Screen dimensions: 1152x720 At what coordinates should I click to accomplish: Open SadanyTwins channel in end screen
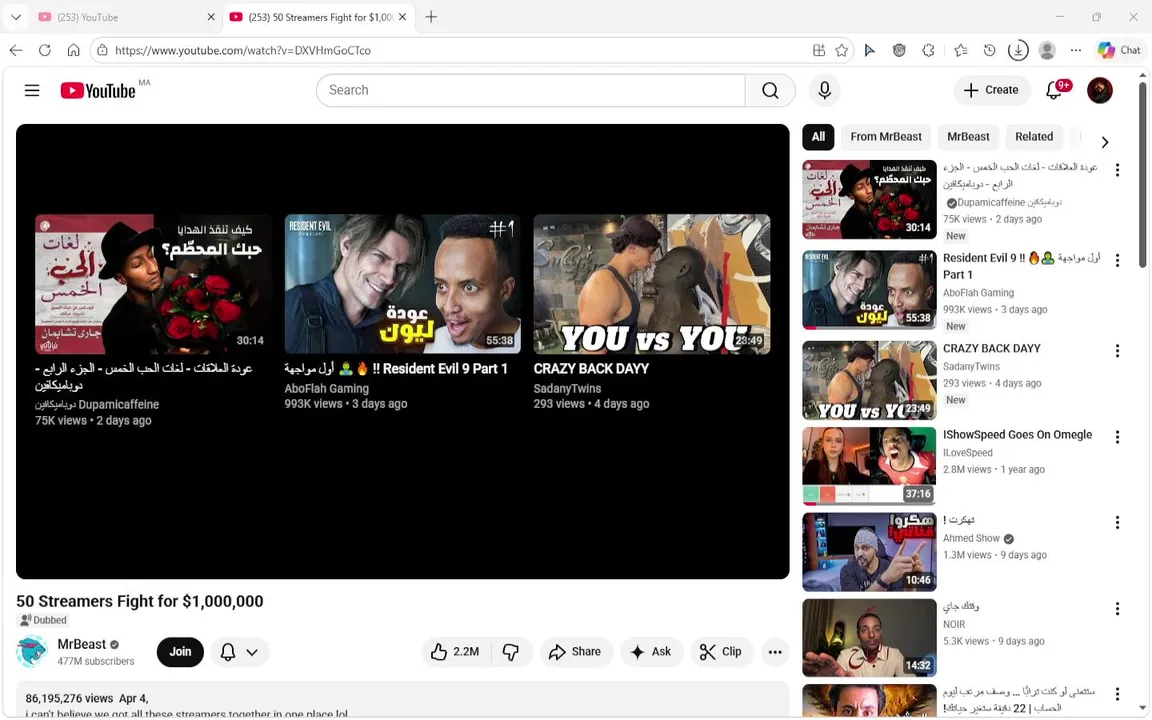pyautogui.click(x=567, y=389)
